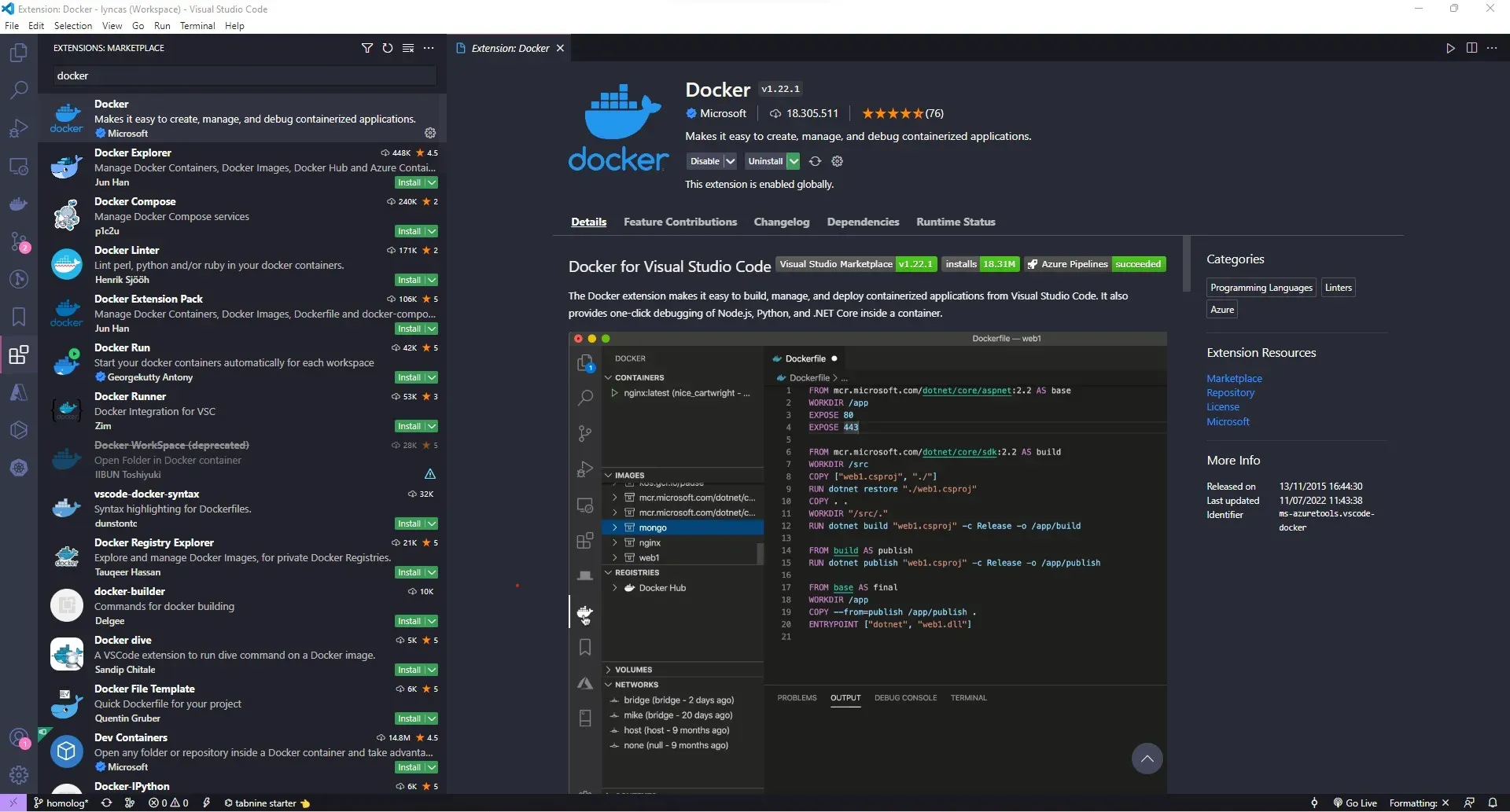Click the Disable button
The height and width of the screenshot is (812, 1510).
[x=705, y=161]
